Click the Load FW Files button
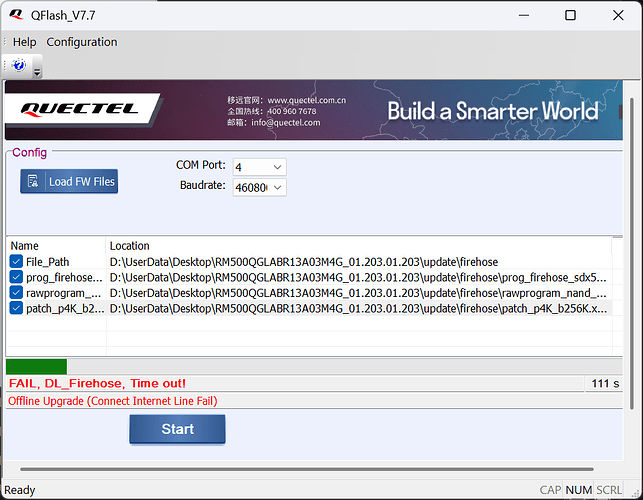Screen dimensions: 643x500 (x=69, y=181)
